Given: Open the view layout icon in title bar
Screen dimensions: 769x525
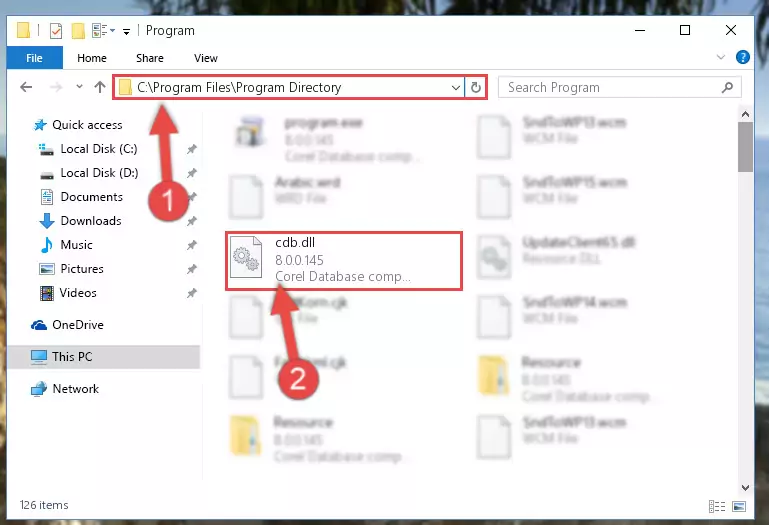Looking at the screenshot, I should (103, 31).
